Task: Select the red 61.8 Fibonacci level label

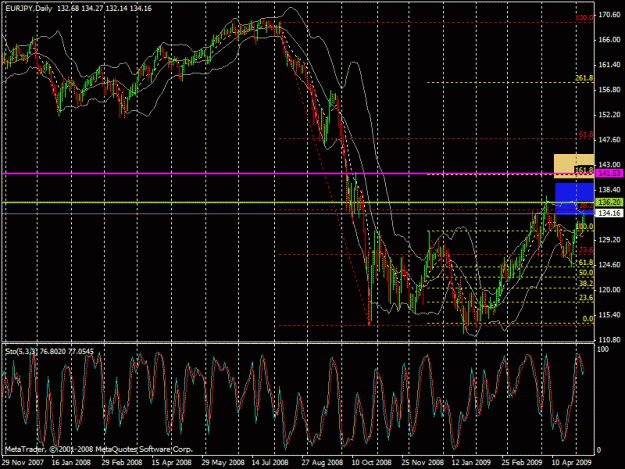Action: coord(586,135)
